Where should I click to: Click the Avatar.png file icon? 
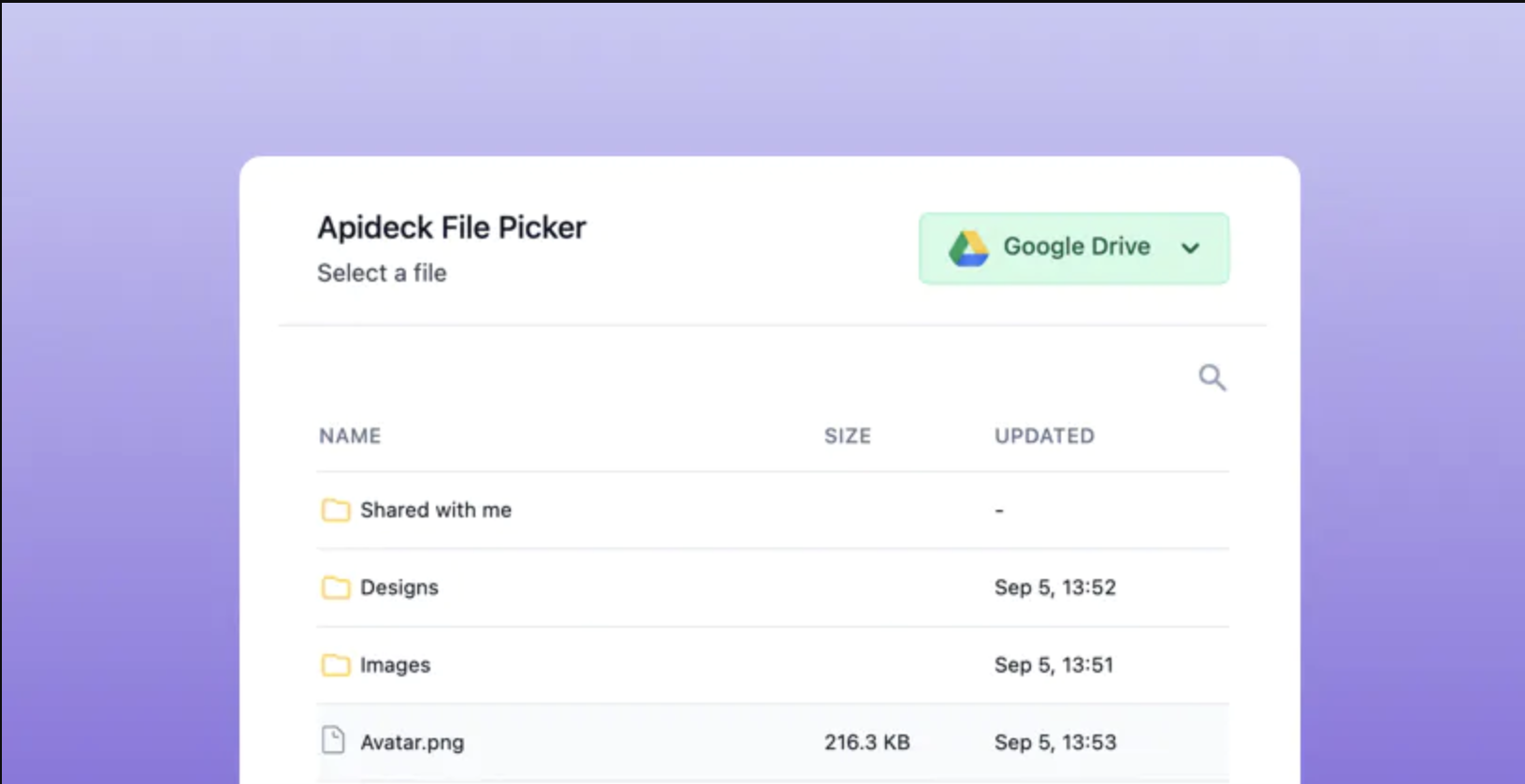click(333, 740)
